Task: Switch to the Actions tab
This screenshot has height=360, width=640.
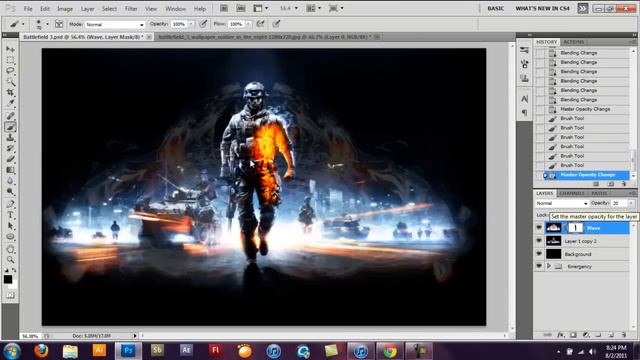Action: click(573, 42)
